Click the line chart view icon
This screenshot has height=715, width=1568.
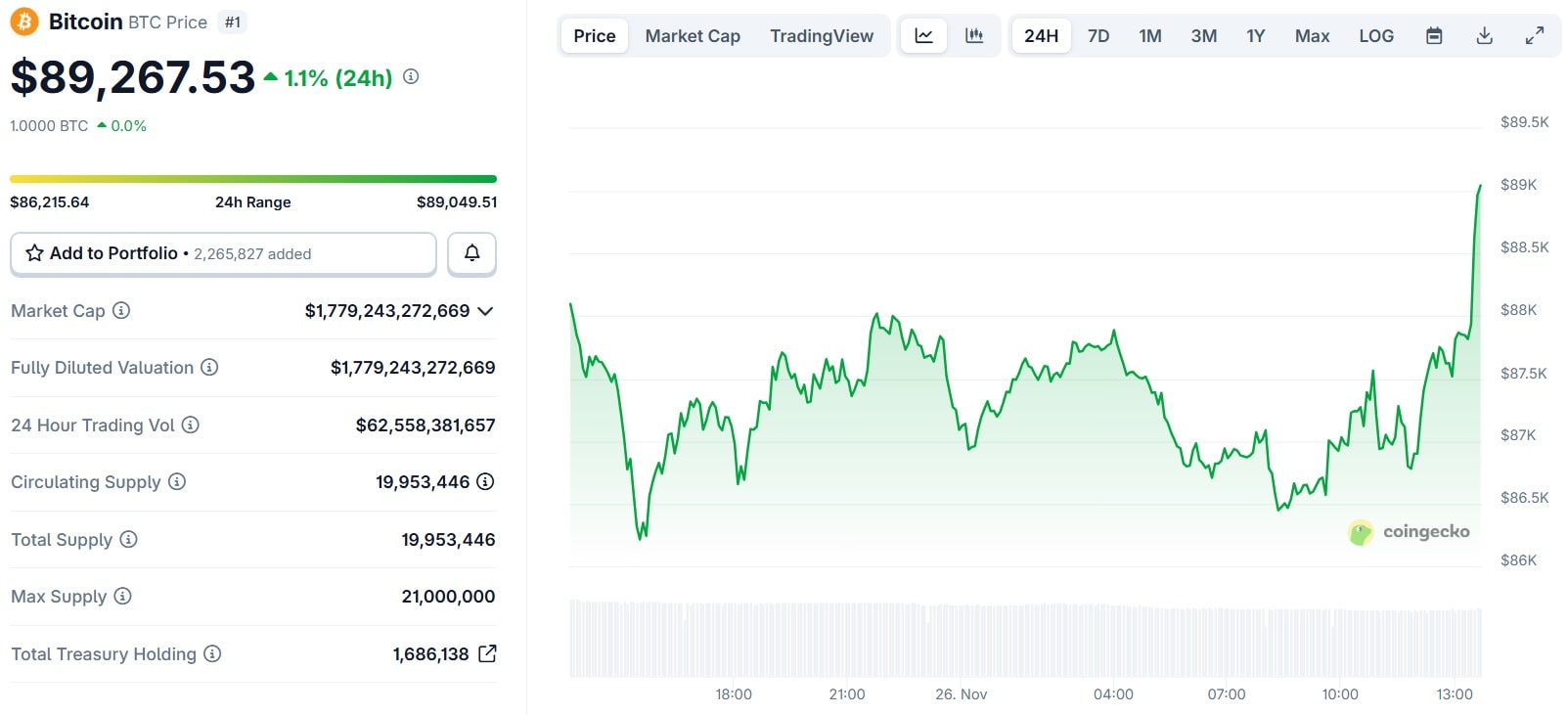pyautogui.click(x=923, y=36)
